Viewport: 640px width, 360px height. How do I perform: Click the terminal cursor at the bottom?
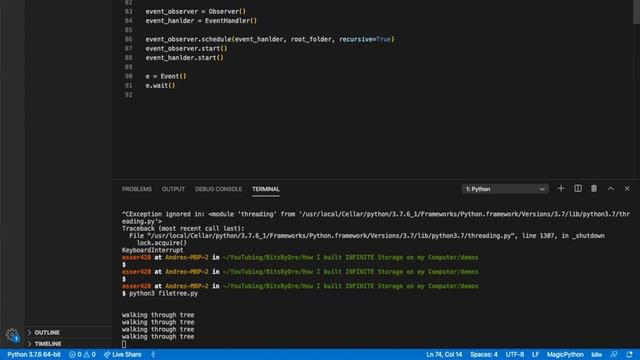point(124,344)
